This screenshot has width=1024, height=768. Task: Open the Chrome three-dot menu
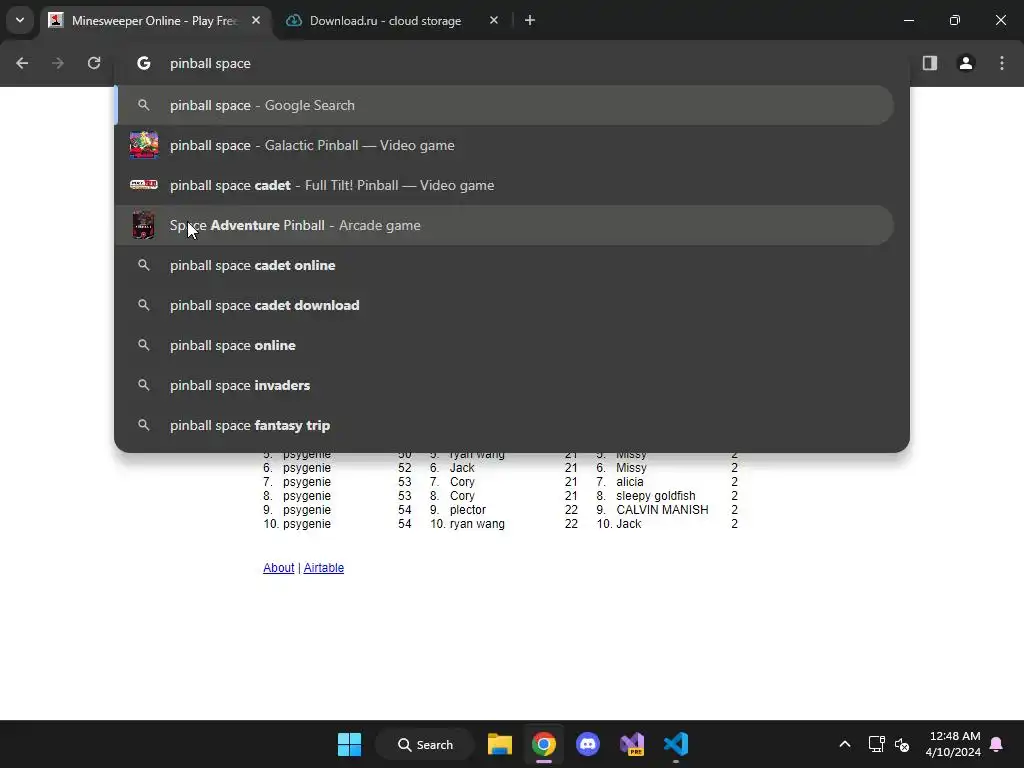[1002, 63]
